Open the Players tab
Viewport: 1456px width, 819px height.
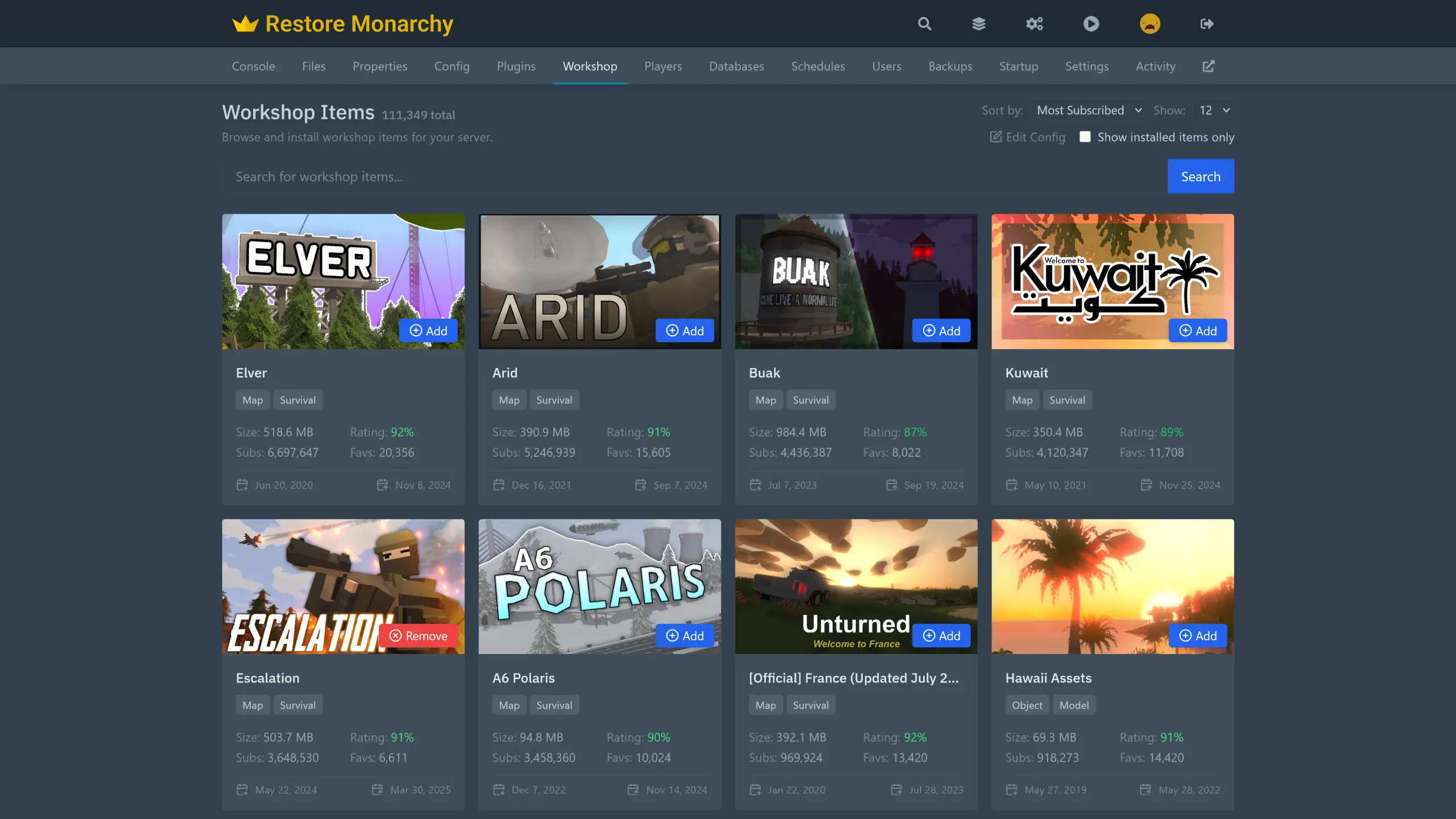click(663, 66)
